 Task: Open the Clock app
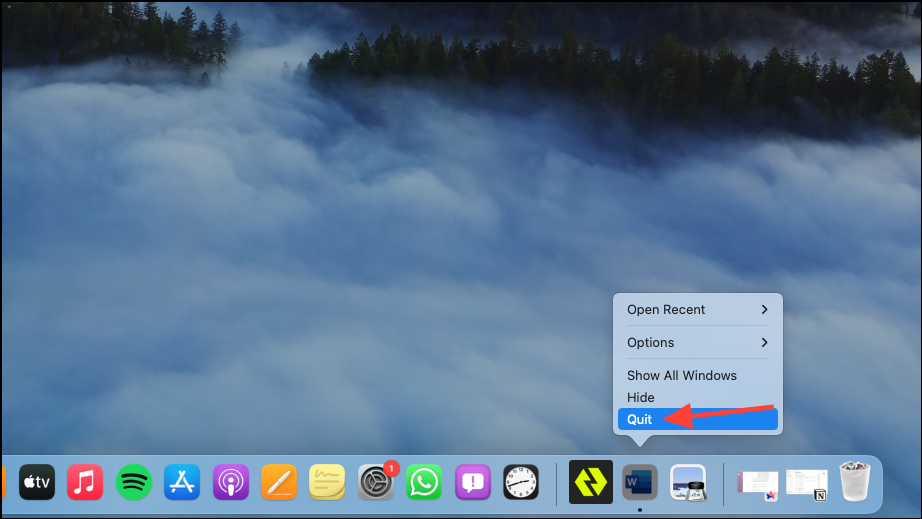coord(521,482)
